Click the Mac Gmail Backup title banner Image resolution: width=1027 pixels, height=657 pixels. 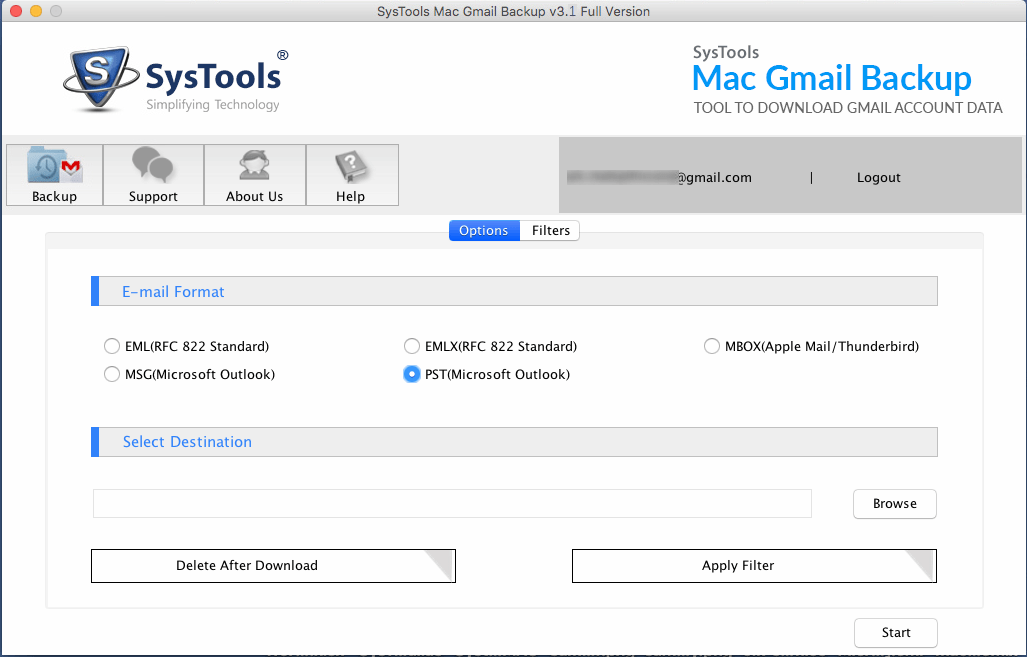click(x=830, y=78)
